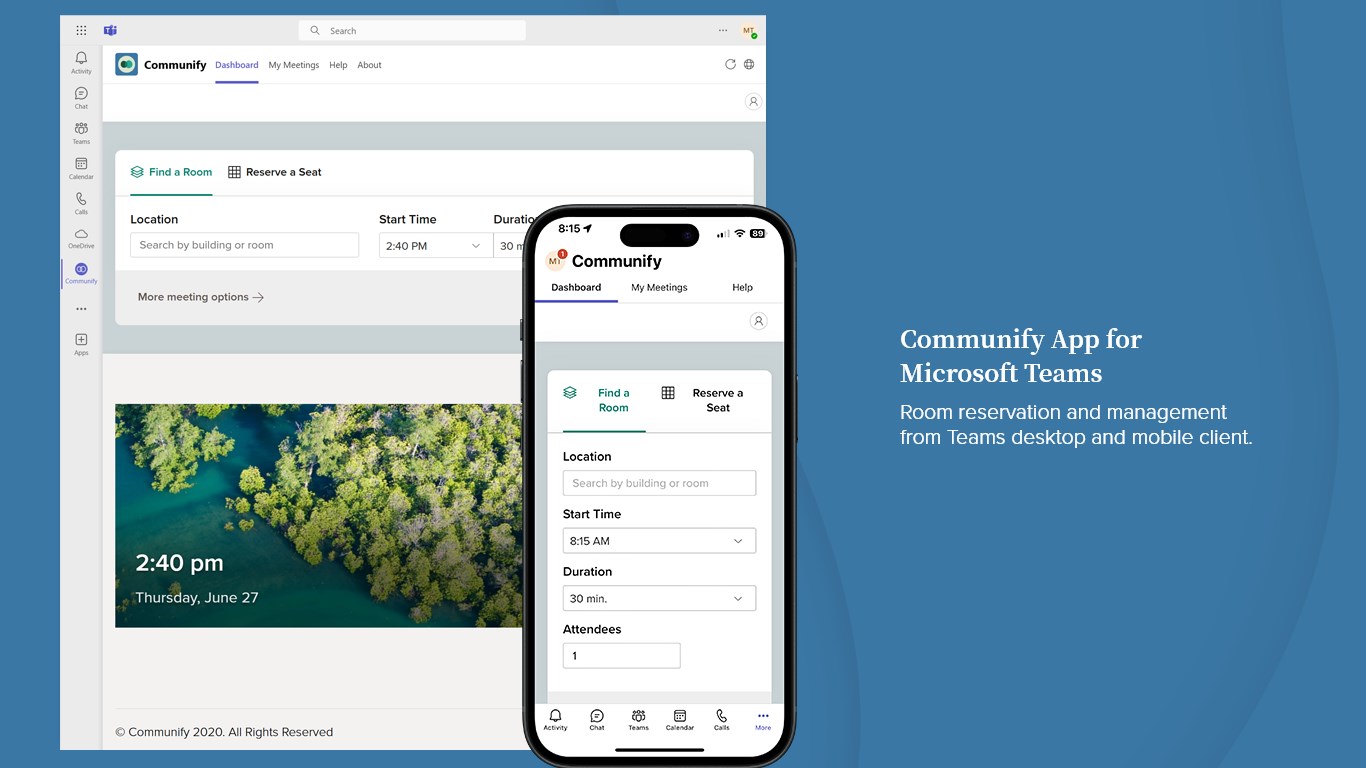The width and height of the screenshot is (1366, 768).
Task: Tap Chat in phone bottom bar
Action: (597, 720)
